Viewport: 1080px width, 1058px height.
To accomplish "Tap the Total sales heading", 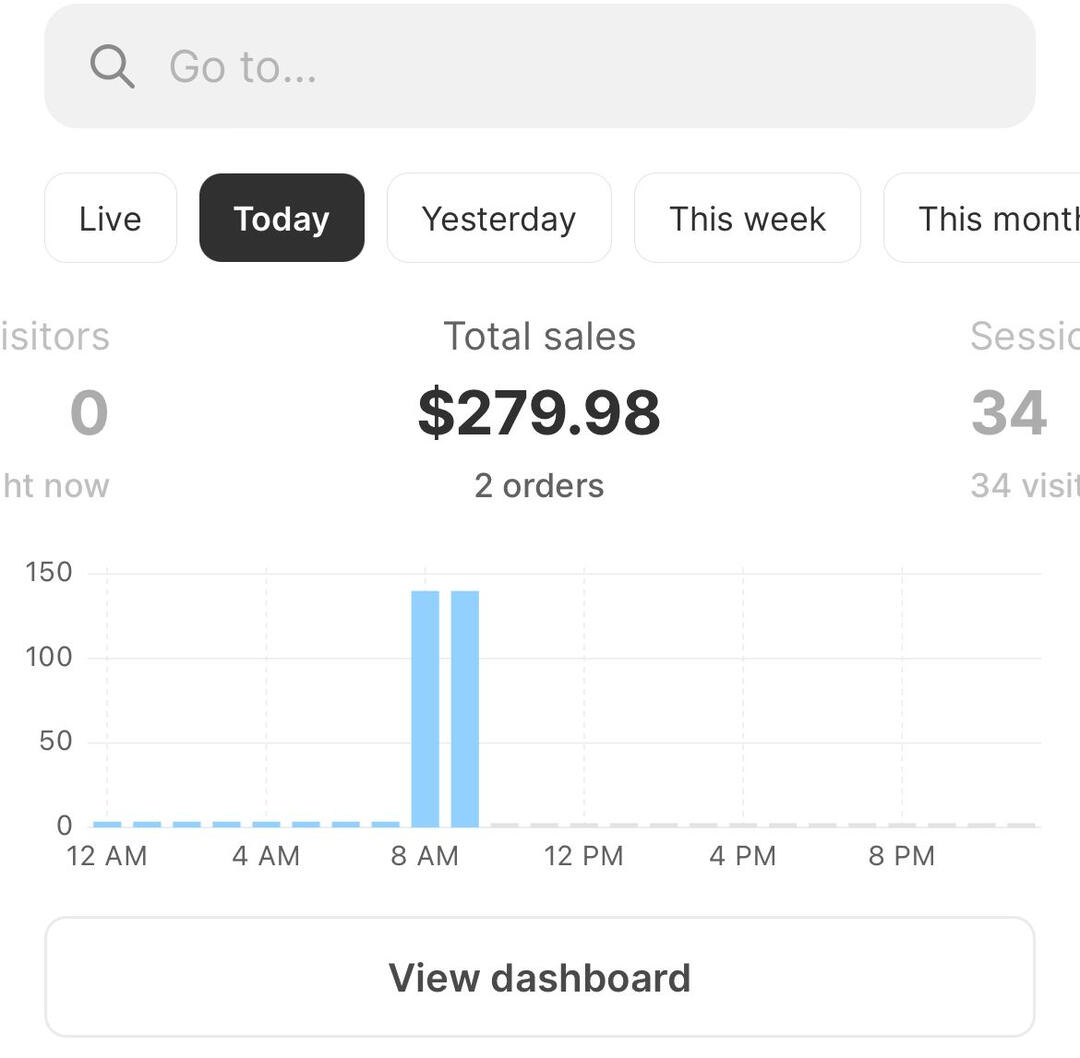I will pyautogui.click(x=539, y=337).
